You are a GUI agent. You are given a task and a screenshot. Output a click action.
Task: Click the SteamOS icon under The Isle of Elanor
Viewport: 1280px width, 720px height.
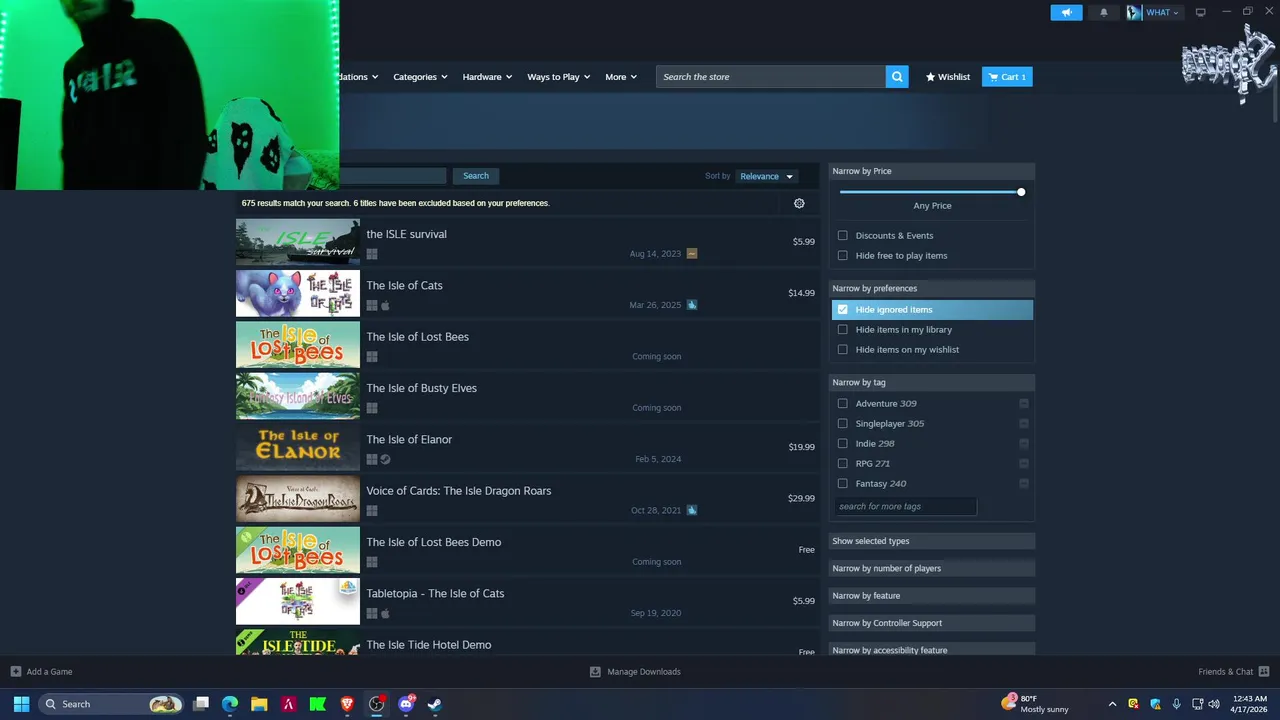(385, 459)
